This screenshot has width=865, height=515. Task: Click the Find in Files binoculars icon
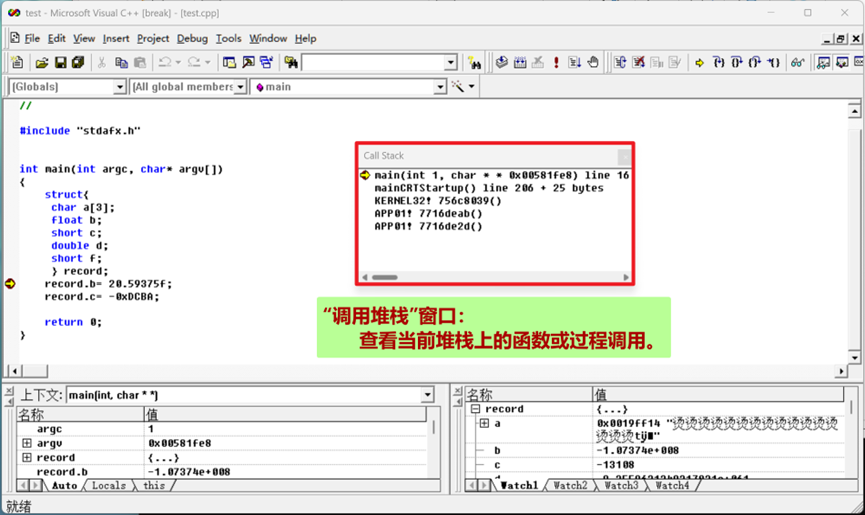point(291,62)
